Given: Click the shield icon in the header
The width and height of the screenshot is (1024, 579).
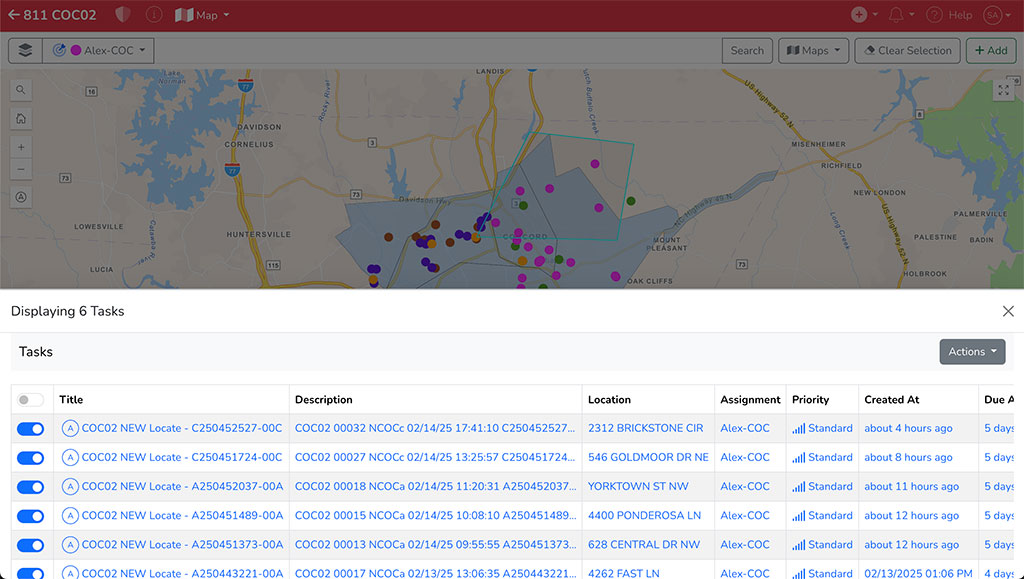Looking at the screenshot, I should tap(123, 15).
